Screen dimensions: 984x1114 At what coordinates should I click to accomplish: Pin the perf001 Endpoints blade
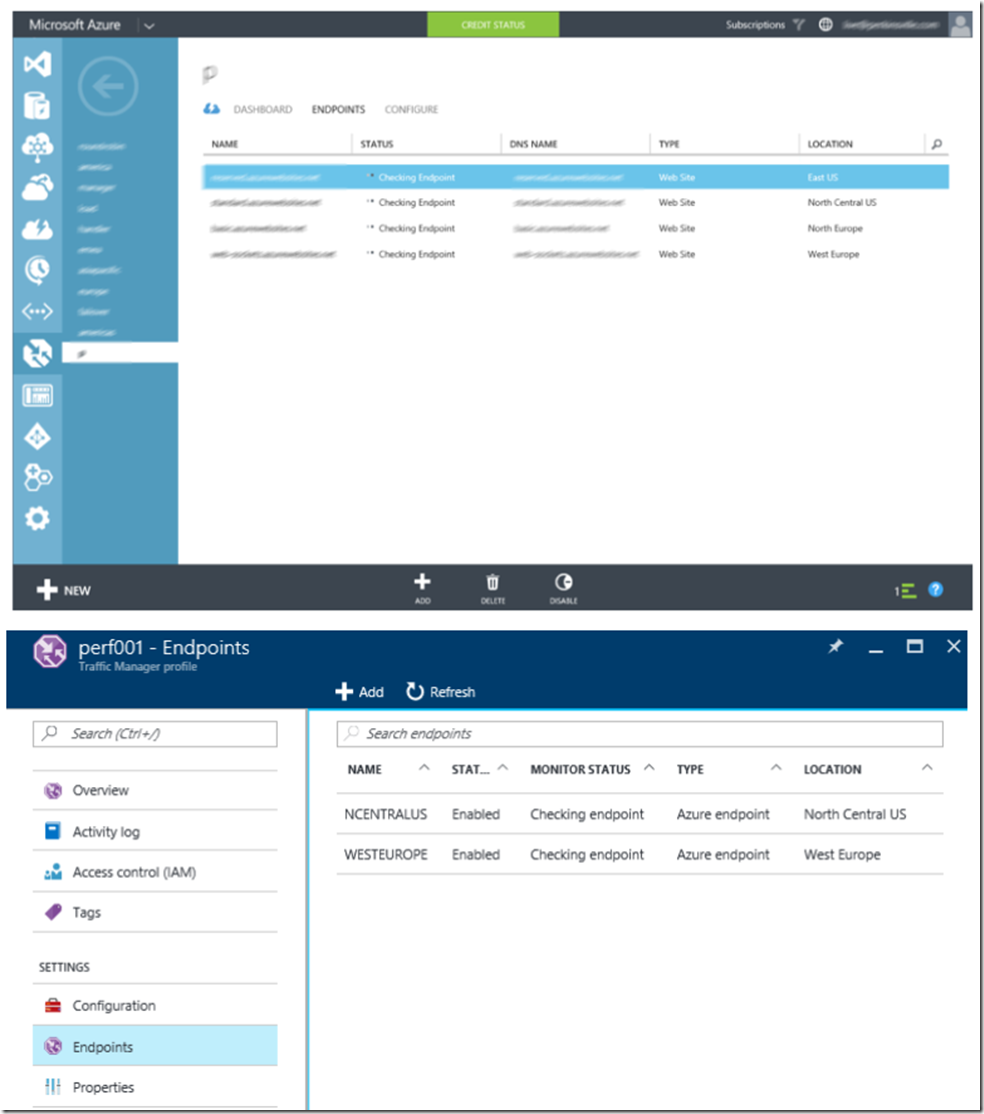(836, 647)
